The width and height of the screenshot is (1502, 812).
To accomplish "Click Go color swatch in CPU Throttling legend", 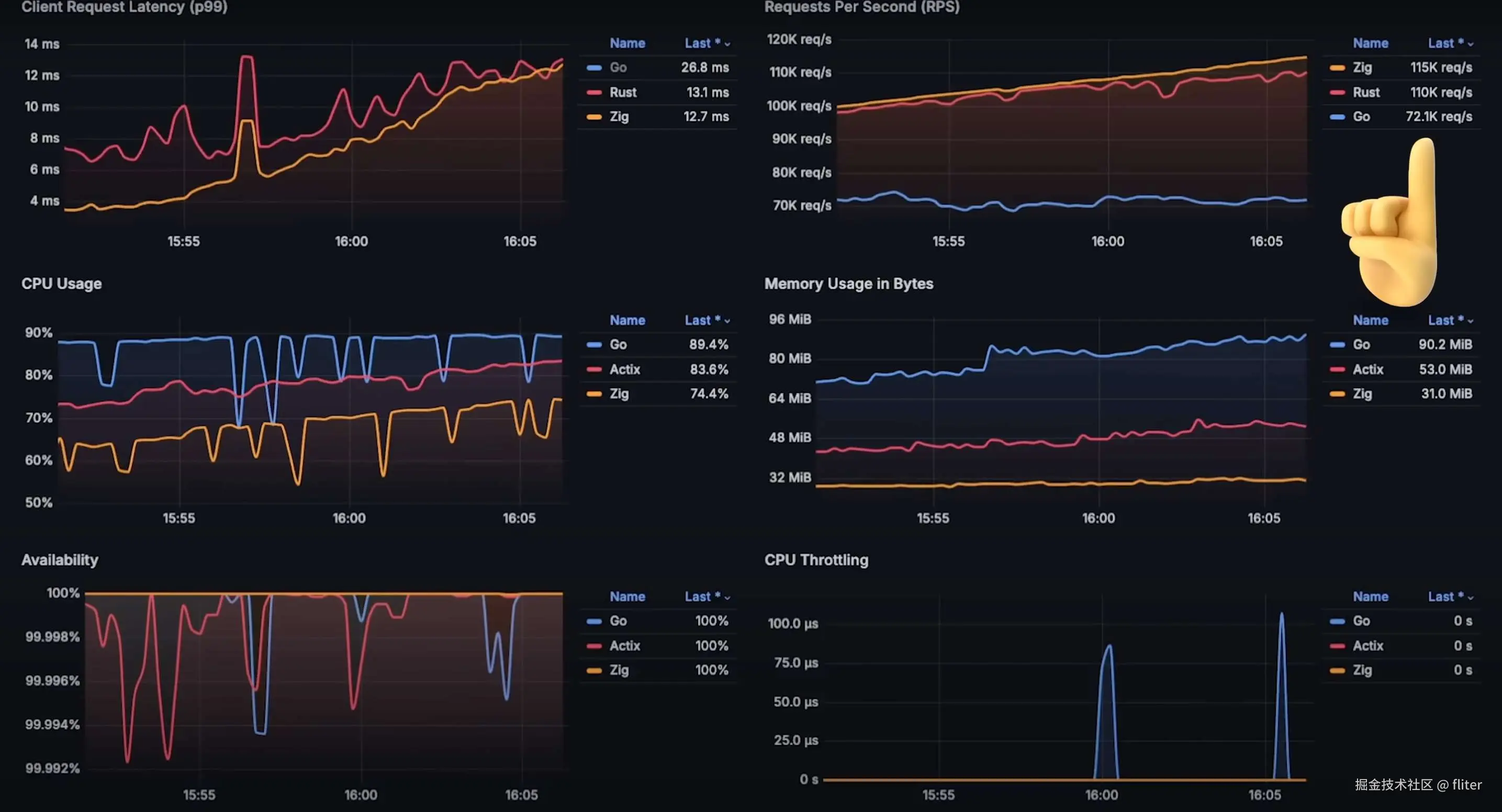I will pyautogui.click(x=1337, y=621).
